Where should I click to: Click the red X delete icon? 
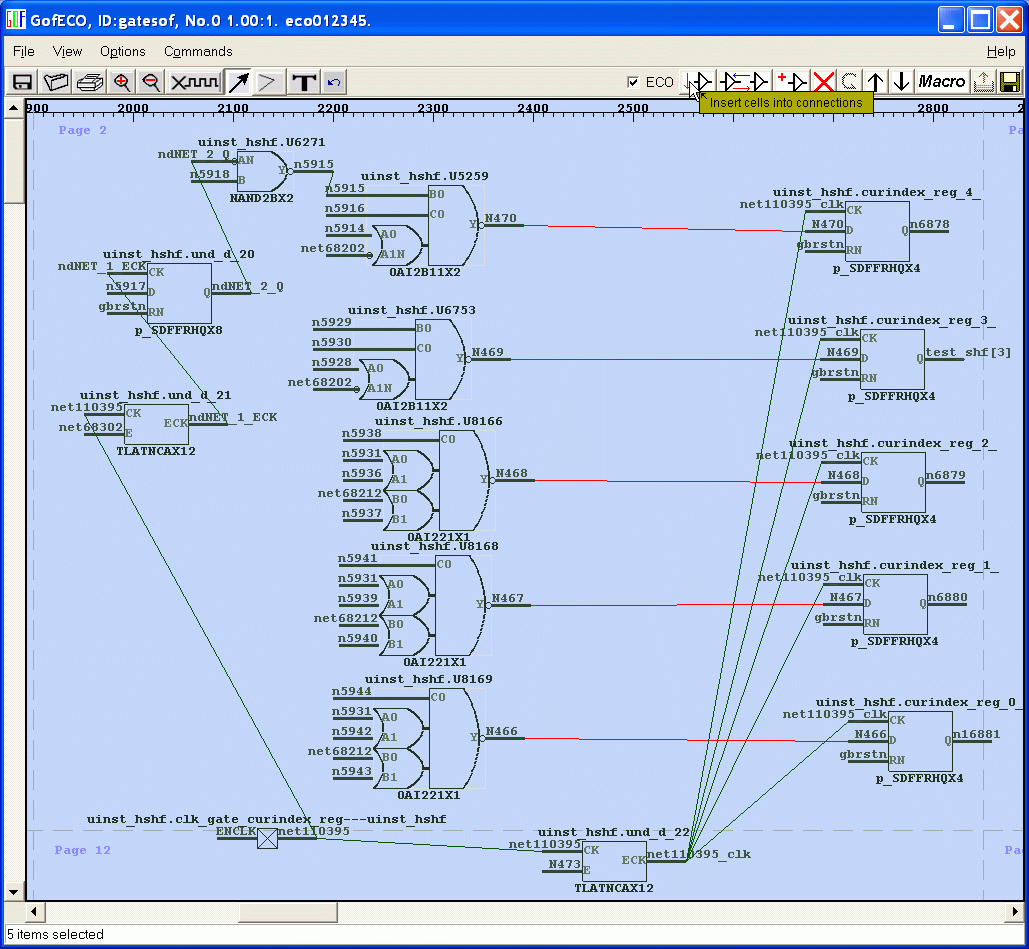click(x=823, y=82)
